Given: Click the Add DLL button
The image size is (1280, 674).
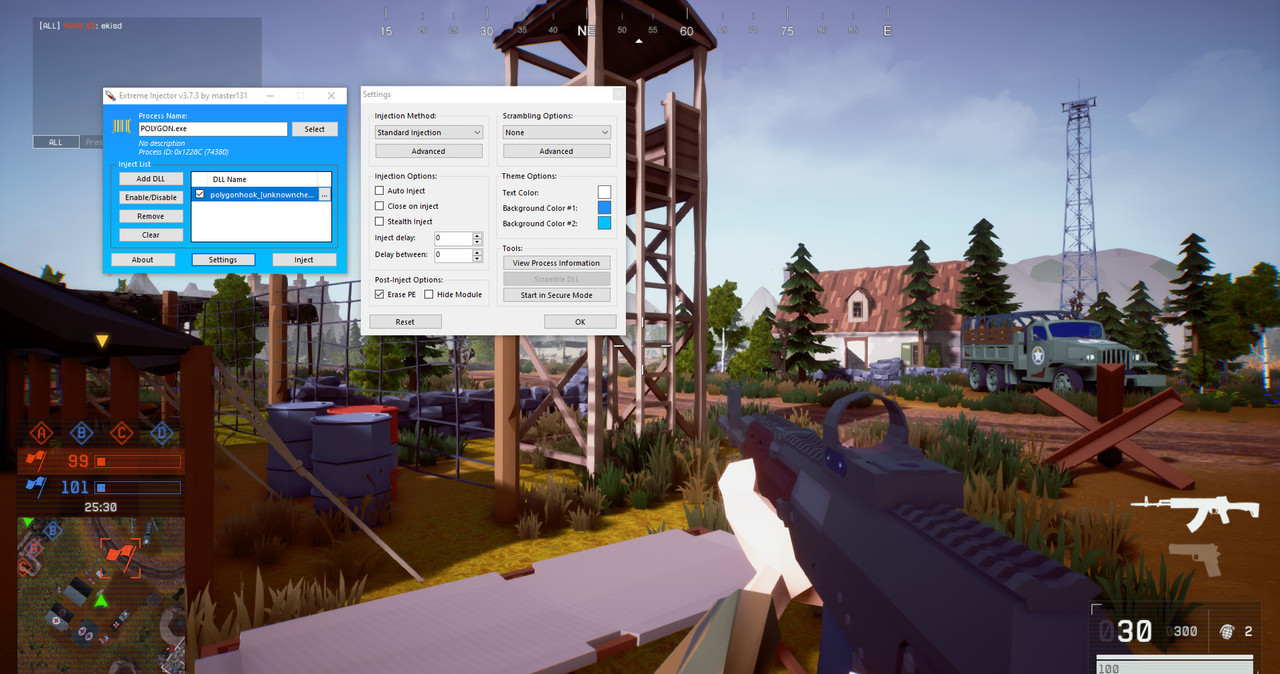Looking at the screenshot, I should (151, 178).
